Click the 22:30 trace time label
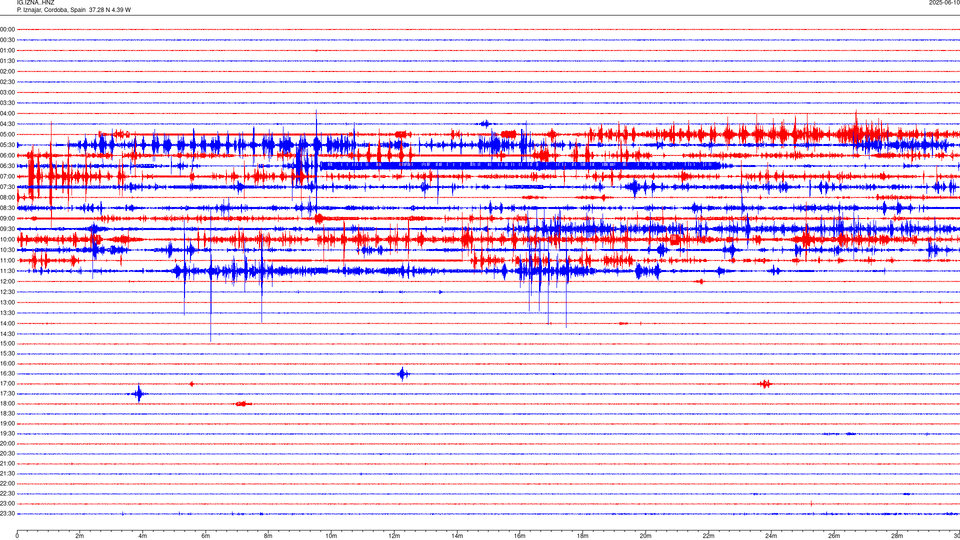Image resolution: width=960 pixels, height=540 pixels. (x=7, y=493)
